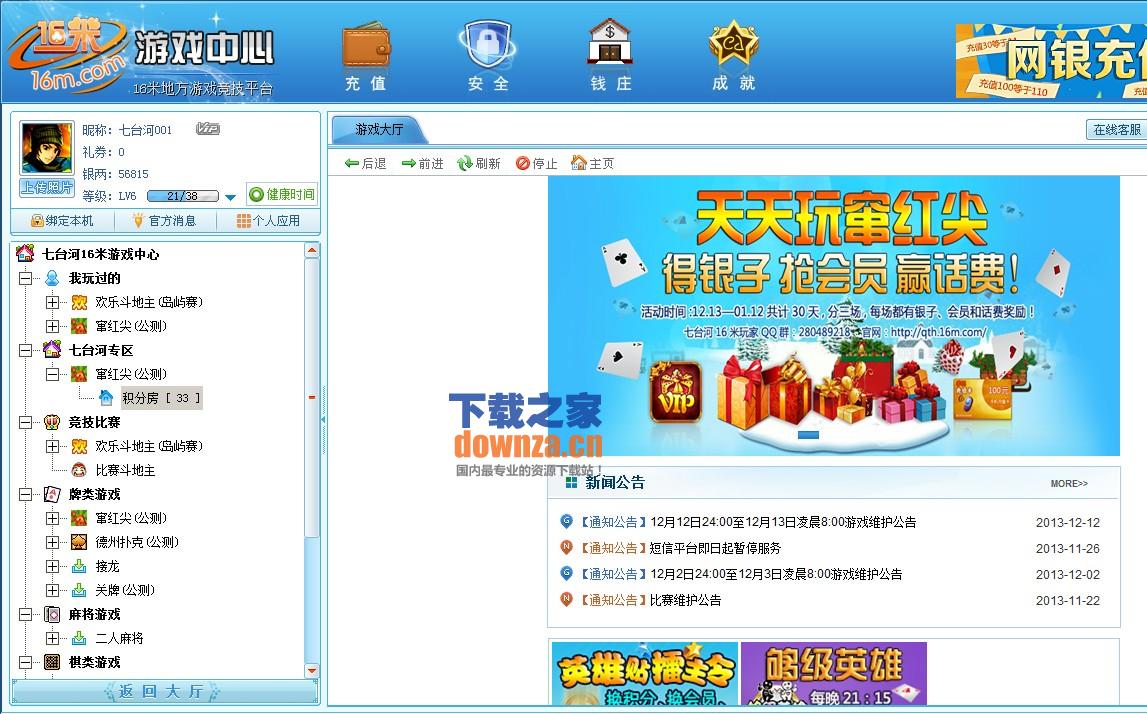Open level dropdown arrow beside 21/38

pyautogui.click(x=230, y=197)
